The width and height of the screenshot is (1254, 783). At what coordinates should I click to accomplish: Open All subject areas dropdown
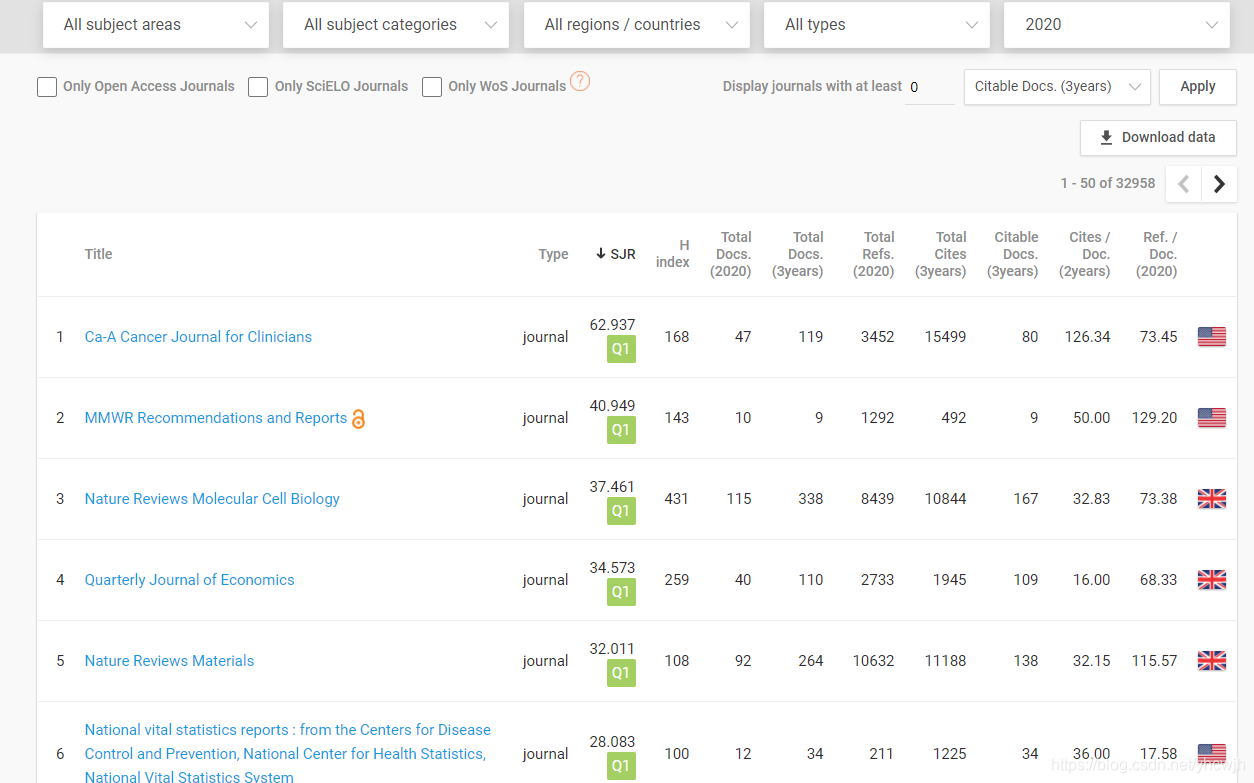[x=156, y=25]
